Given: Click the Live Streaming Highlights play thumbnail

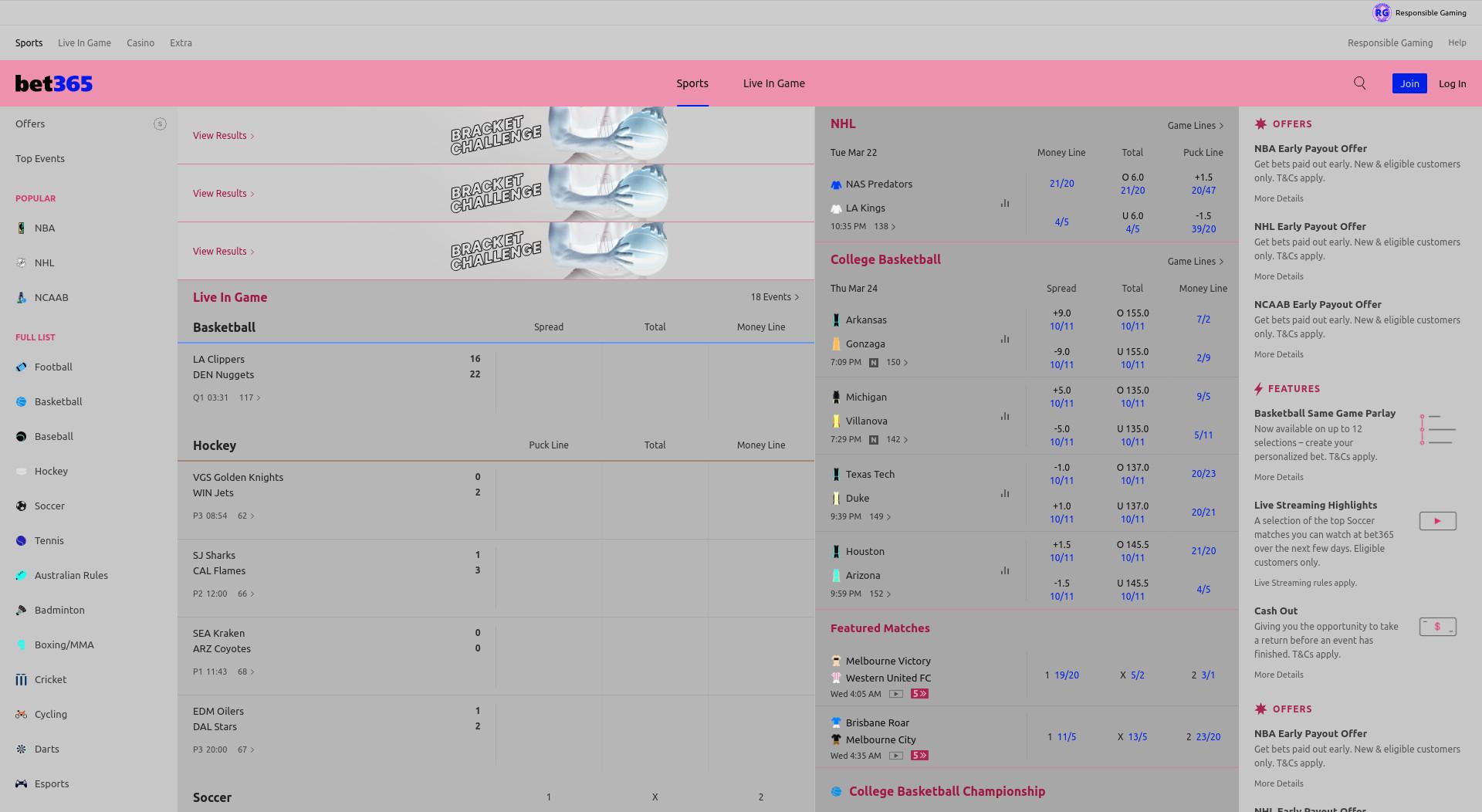Looking at the screenshot, I should (1437, 521).
